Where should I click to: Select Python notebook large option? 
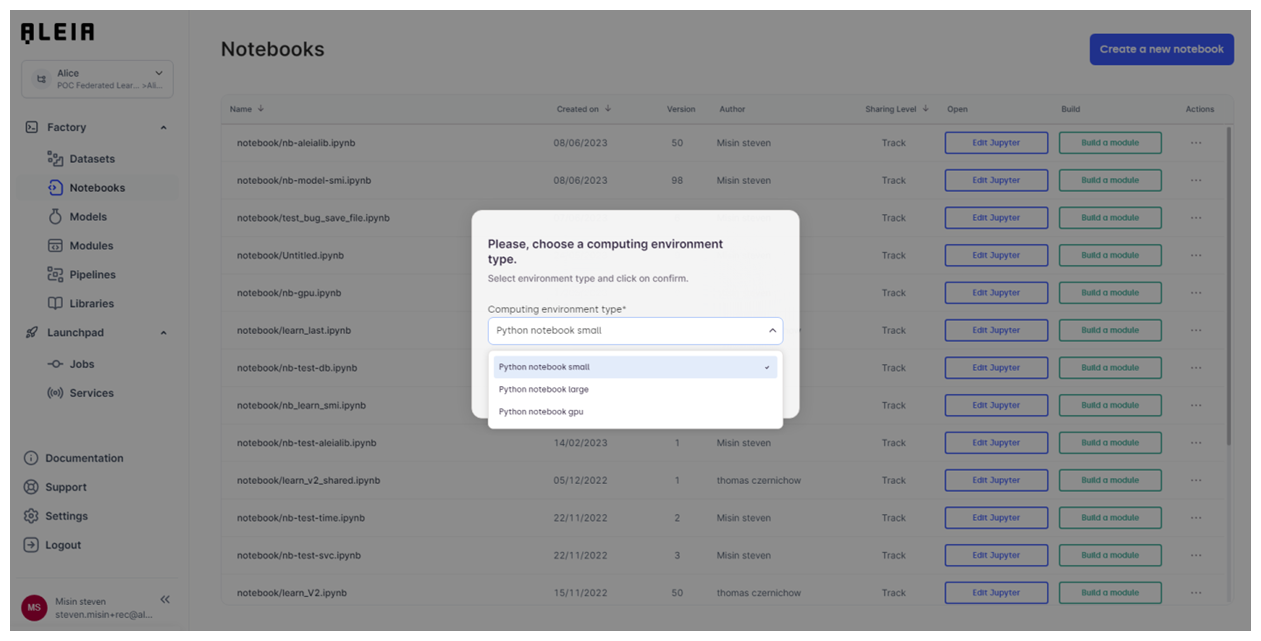544,390
